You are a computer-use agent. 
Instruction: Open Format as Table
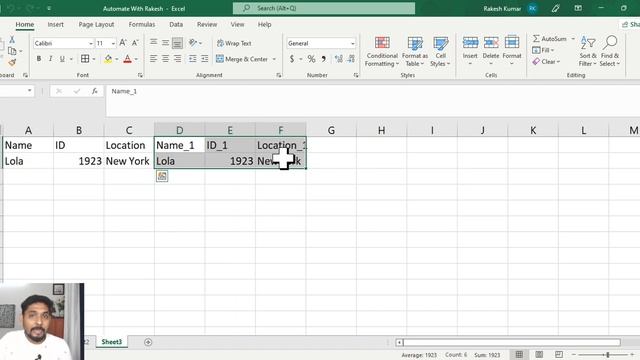click(x=415, y=52)
